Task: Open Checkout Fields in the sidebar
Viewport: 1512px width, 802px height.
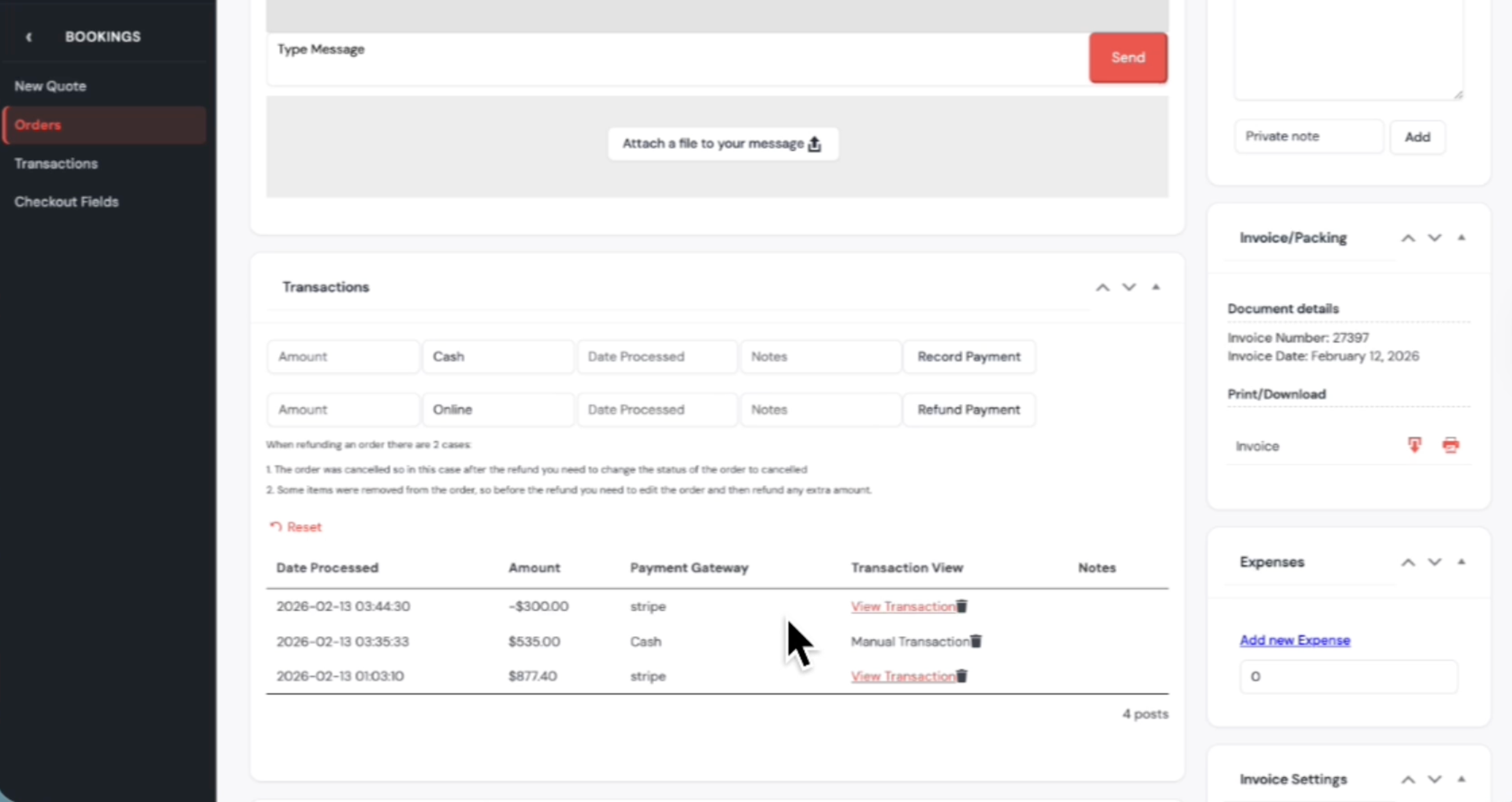Action: coord(66,202)
